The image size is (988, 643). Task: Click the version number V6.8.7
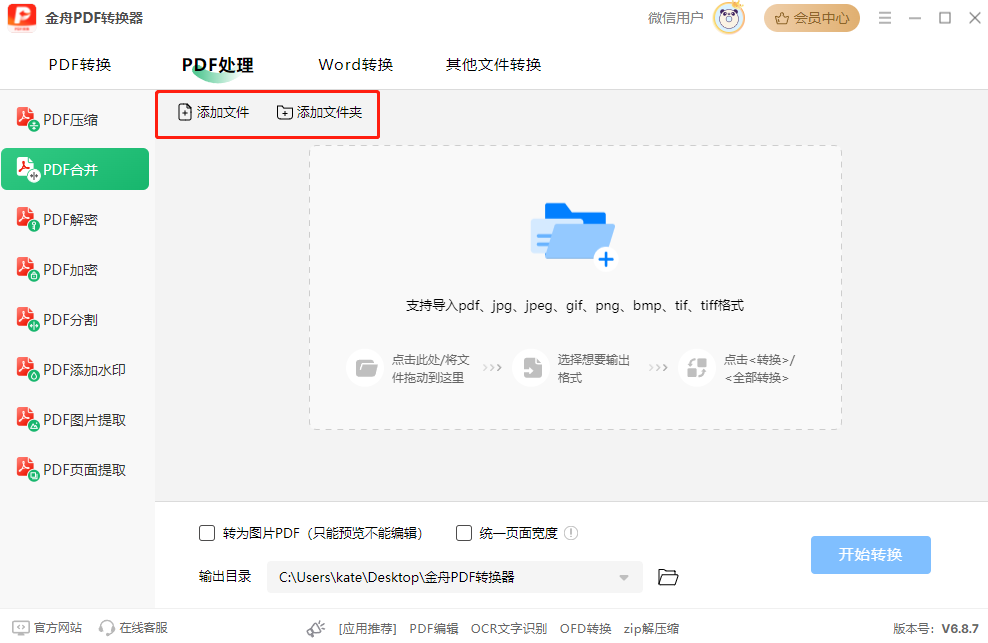tap(960, 629)
